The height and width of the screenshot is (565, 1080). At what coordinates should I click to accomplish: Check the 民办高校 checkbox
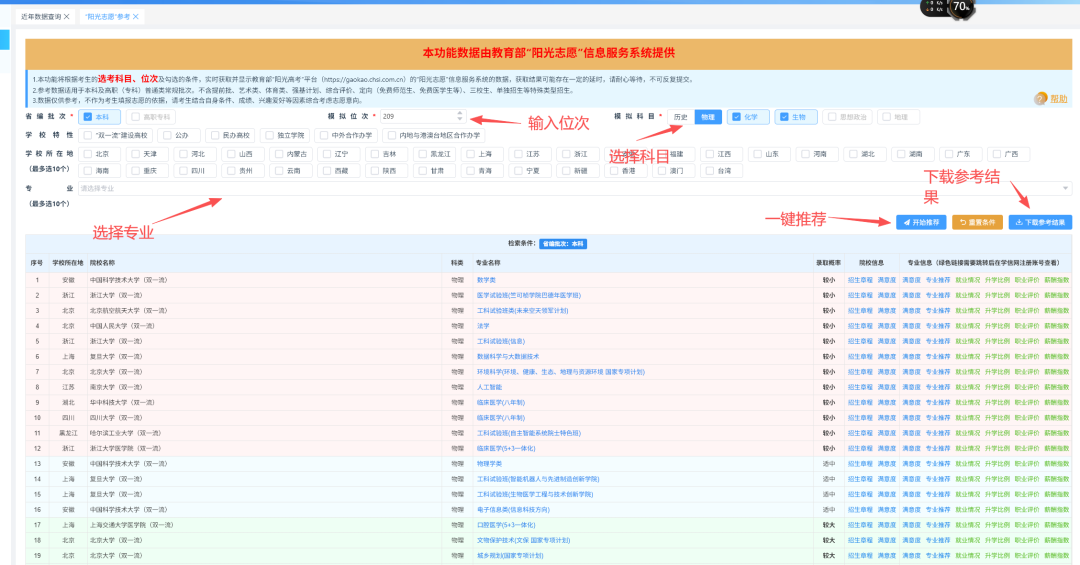coord(215,135)
